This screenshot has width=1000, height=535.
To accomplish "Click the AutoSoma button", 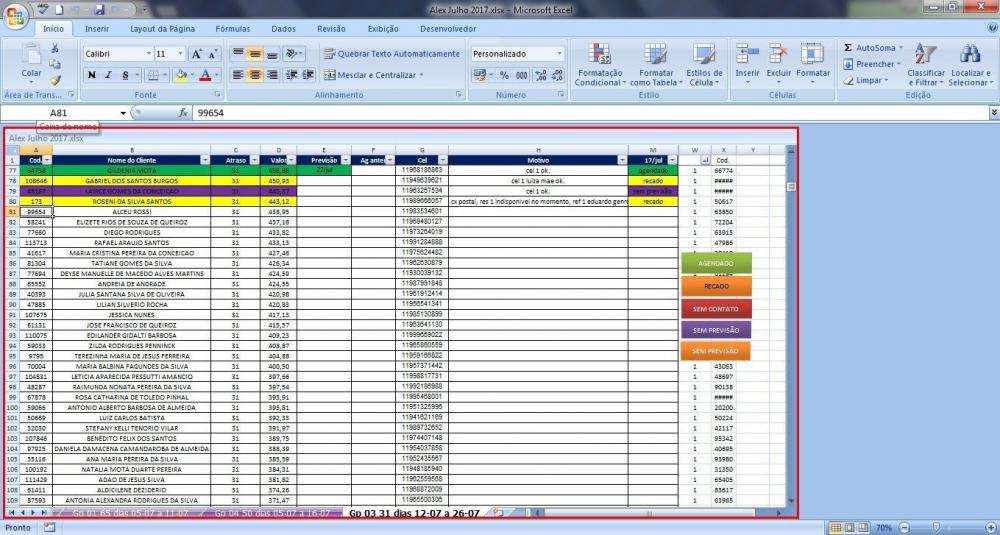I will (873, 48).
